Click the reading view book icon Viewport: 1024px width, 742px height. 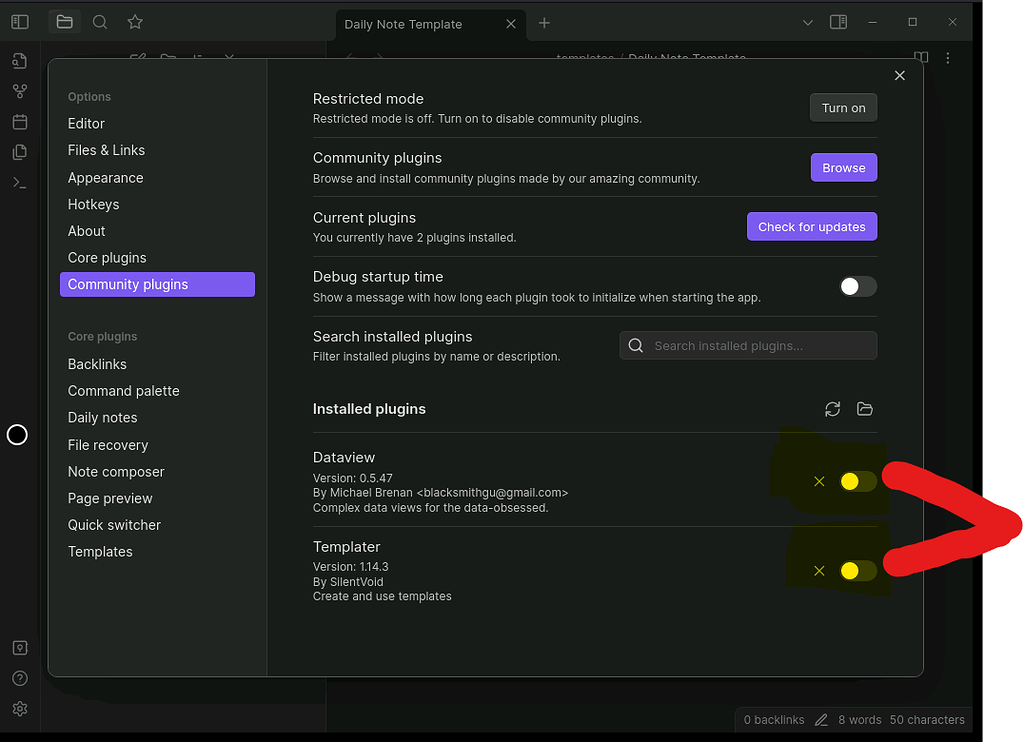point(921,57)
